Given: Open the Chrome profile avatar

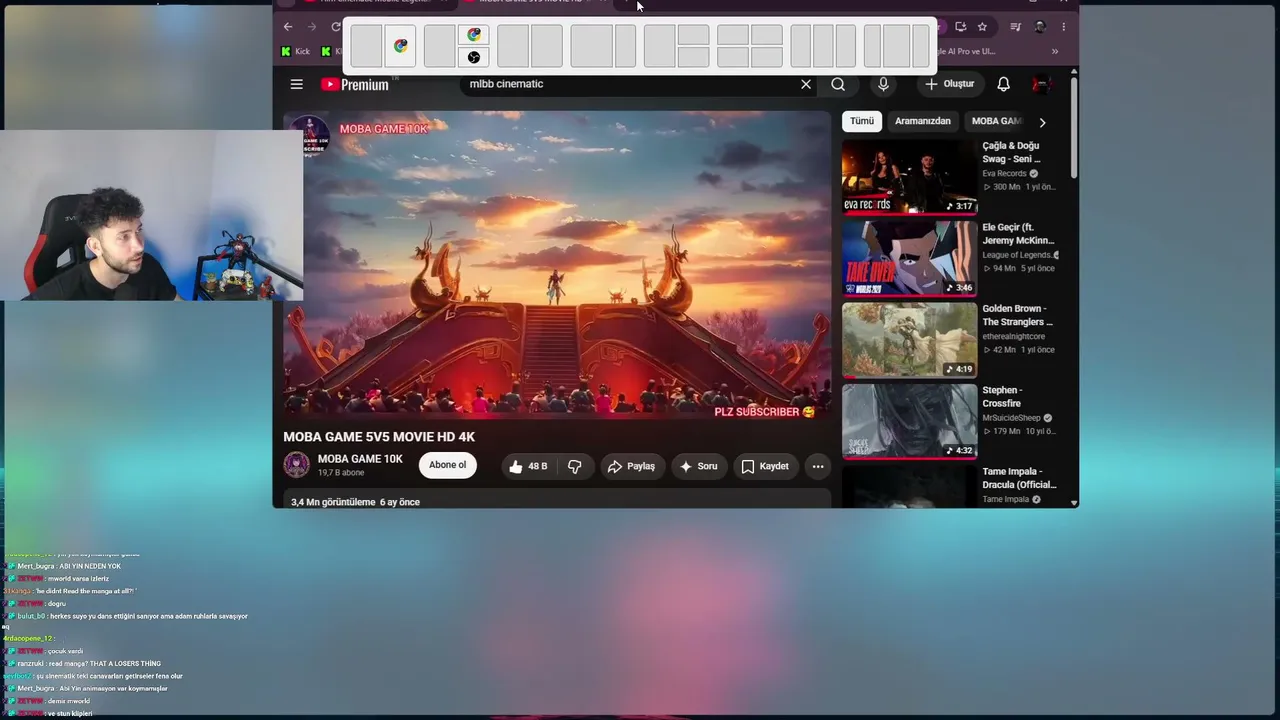Looking at the screenshot, I should point(1040,27).
